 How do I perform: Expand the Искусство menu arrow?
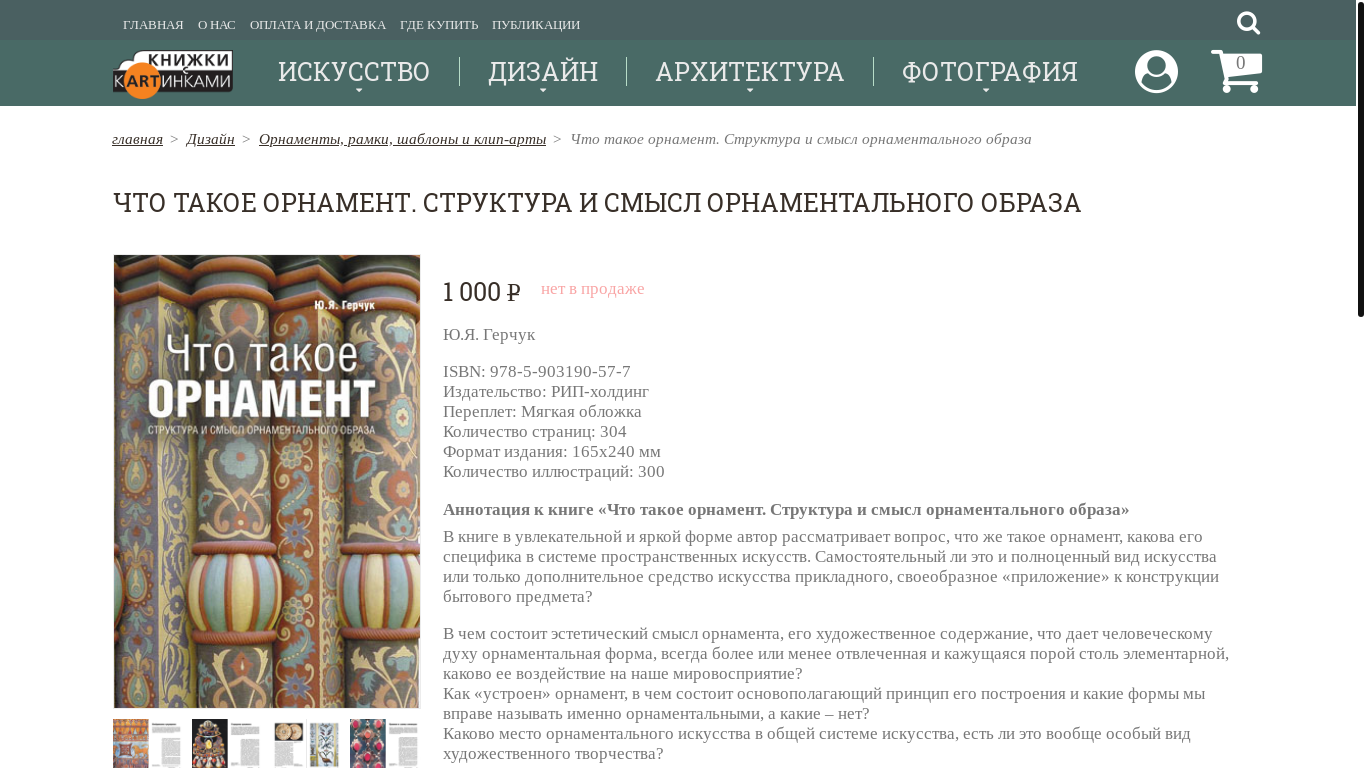pos(359,91)
